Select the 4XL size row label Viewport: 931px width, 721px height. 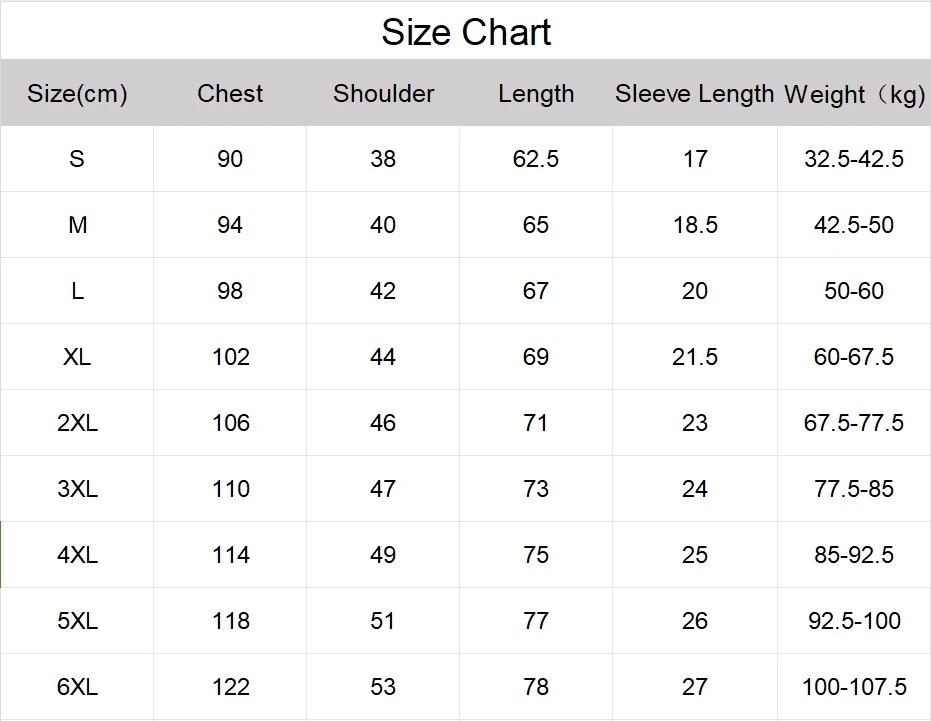77,555
